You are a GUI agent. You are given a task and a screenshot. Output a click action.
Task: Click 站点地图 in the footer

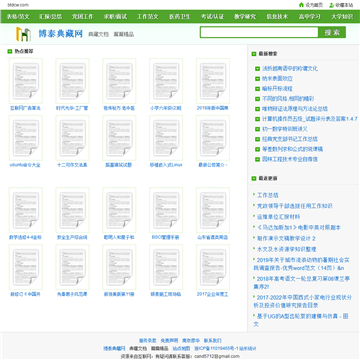(x=181, y=348)
